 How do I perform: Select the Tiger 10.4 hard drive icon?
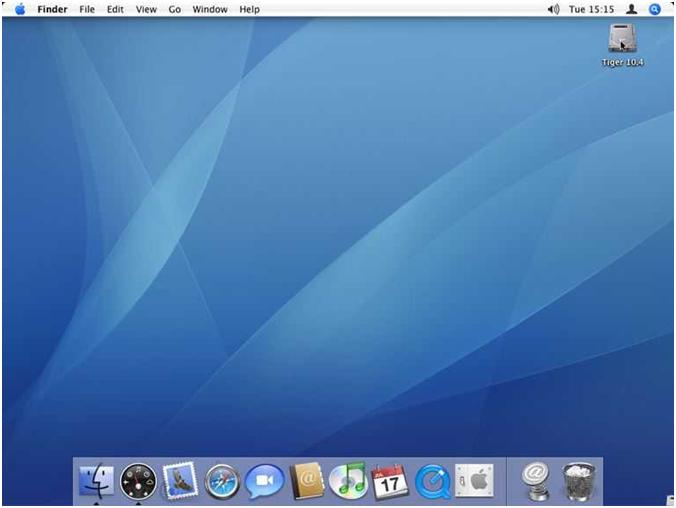coord(622,39)
